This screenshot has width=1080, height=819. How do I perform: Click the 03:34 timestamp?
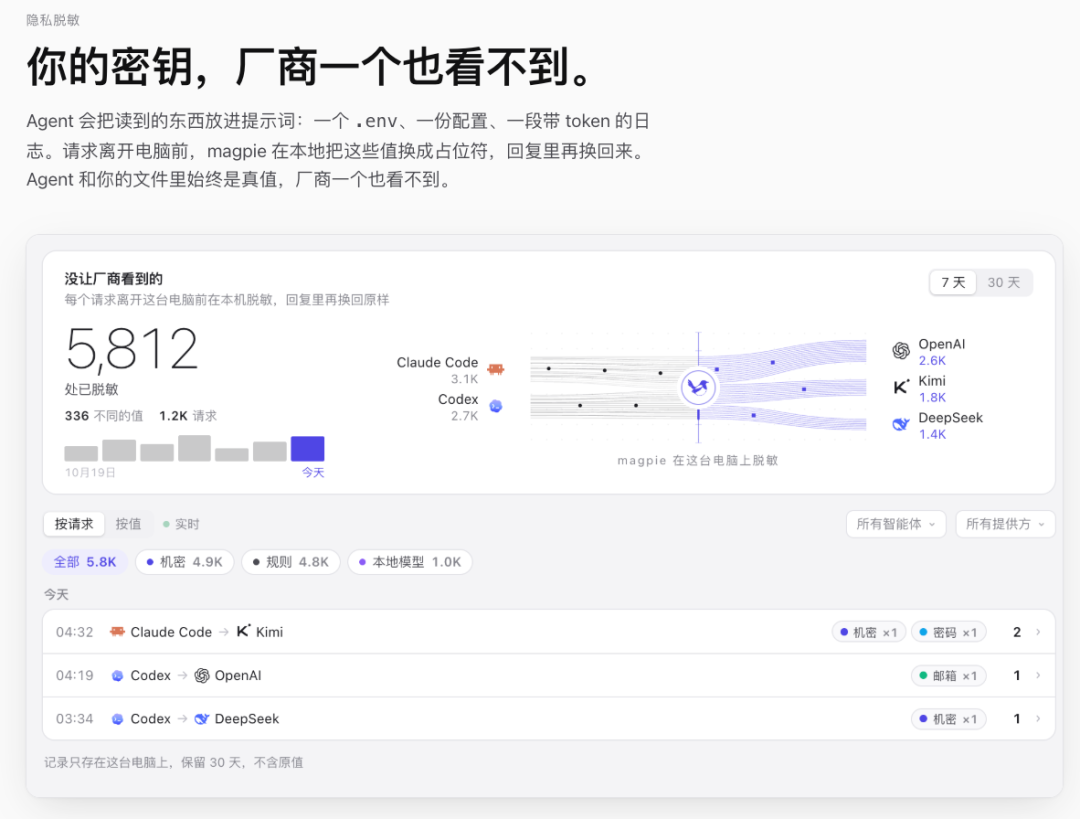click(74, 719)
